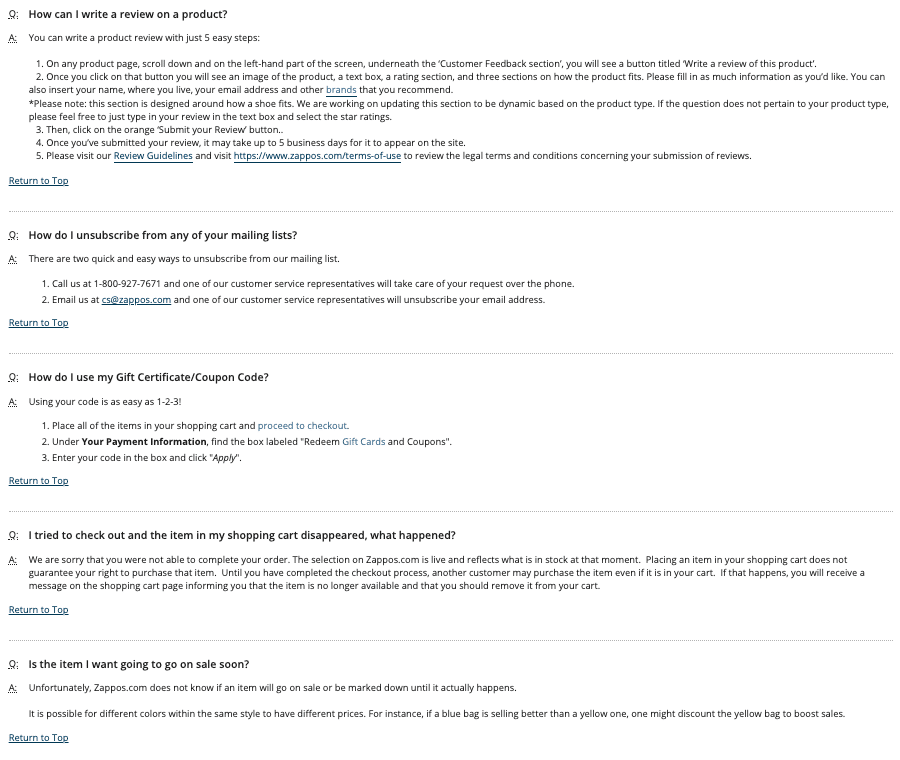This screenshot has height=760, width=900.
Task: Click the "How can I write a review on a product?" heading
Action: [x=128, y=14]
